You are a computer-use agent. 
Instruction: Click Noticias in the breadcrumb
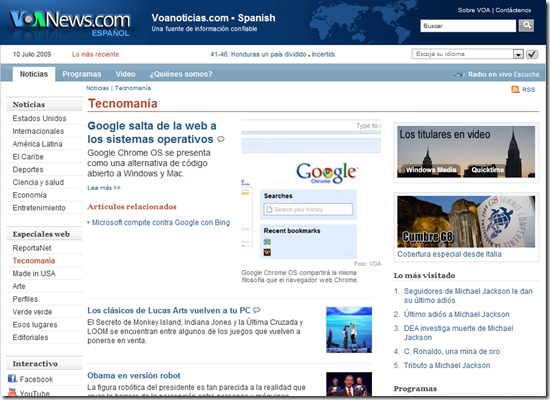(98, 88)
